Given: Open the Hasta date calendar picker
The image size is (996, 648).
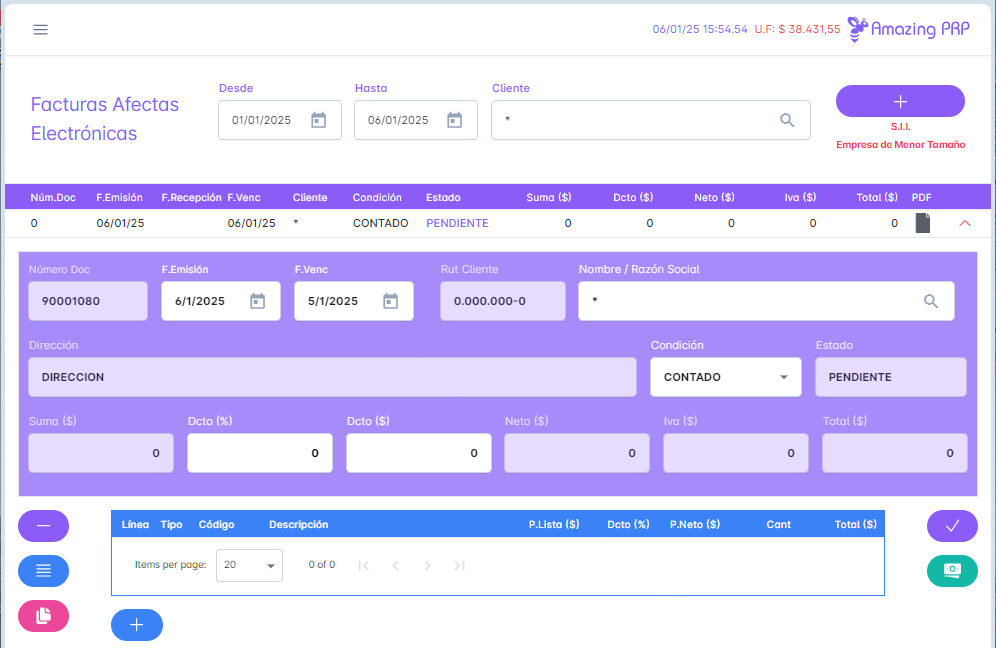Looking at the screenshot, I should (454, 120).
